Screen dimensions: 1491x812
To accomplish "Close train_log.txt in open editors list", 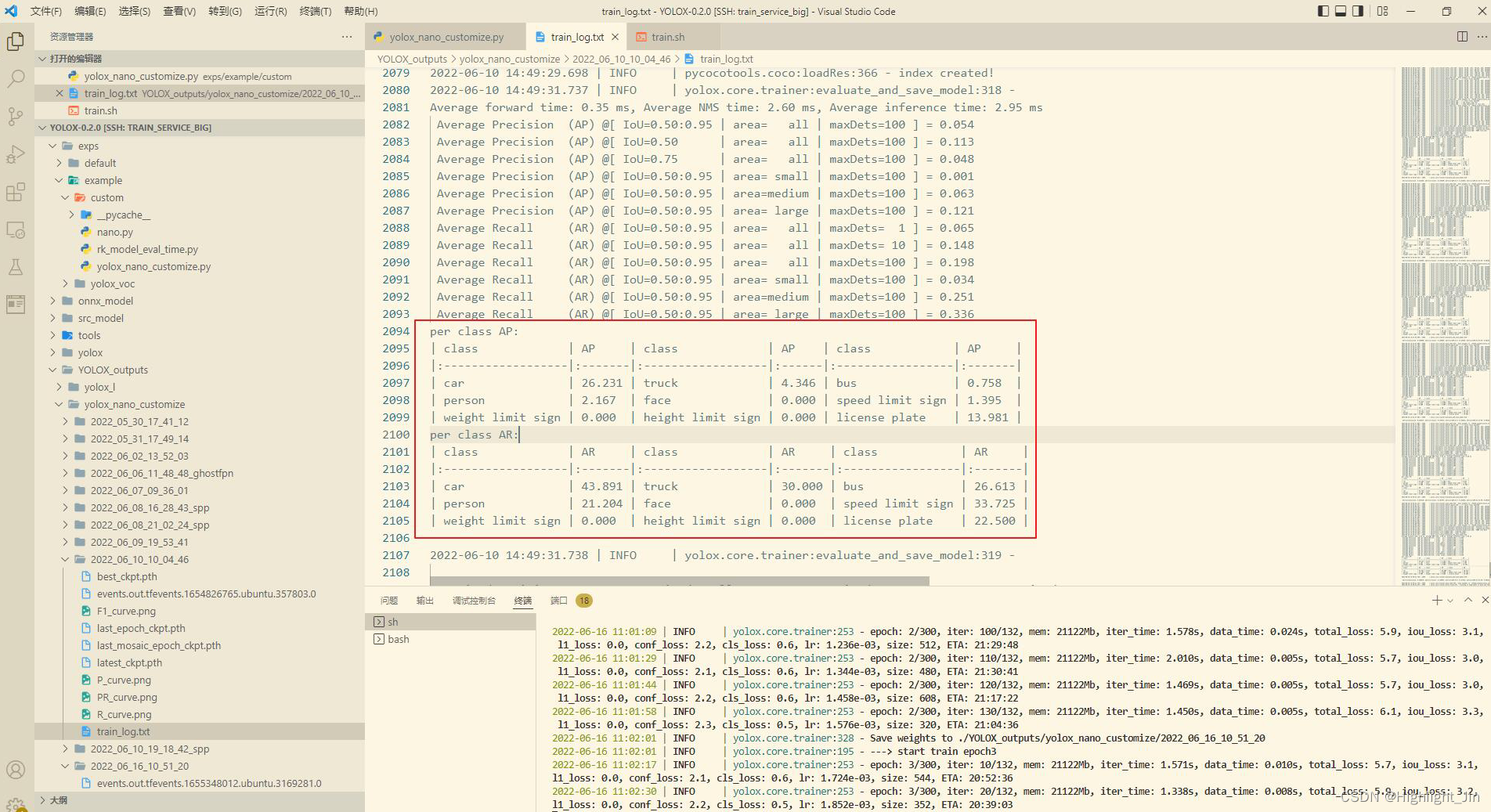I will [60, 93].
